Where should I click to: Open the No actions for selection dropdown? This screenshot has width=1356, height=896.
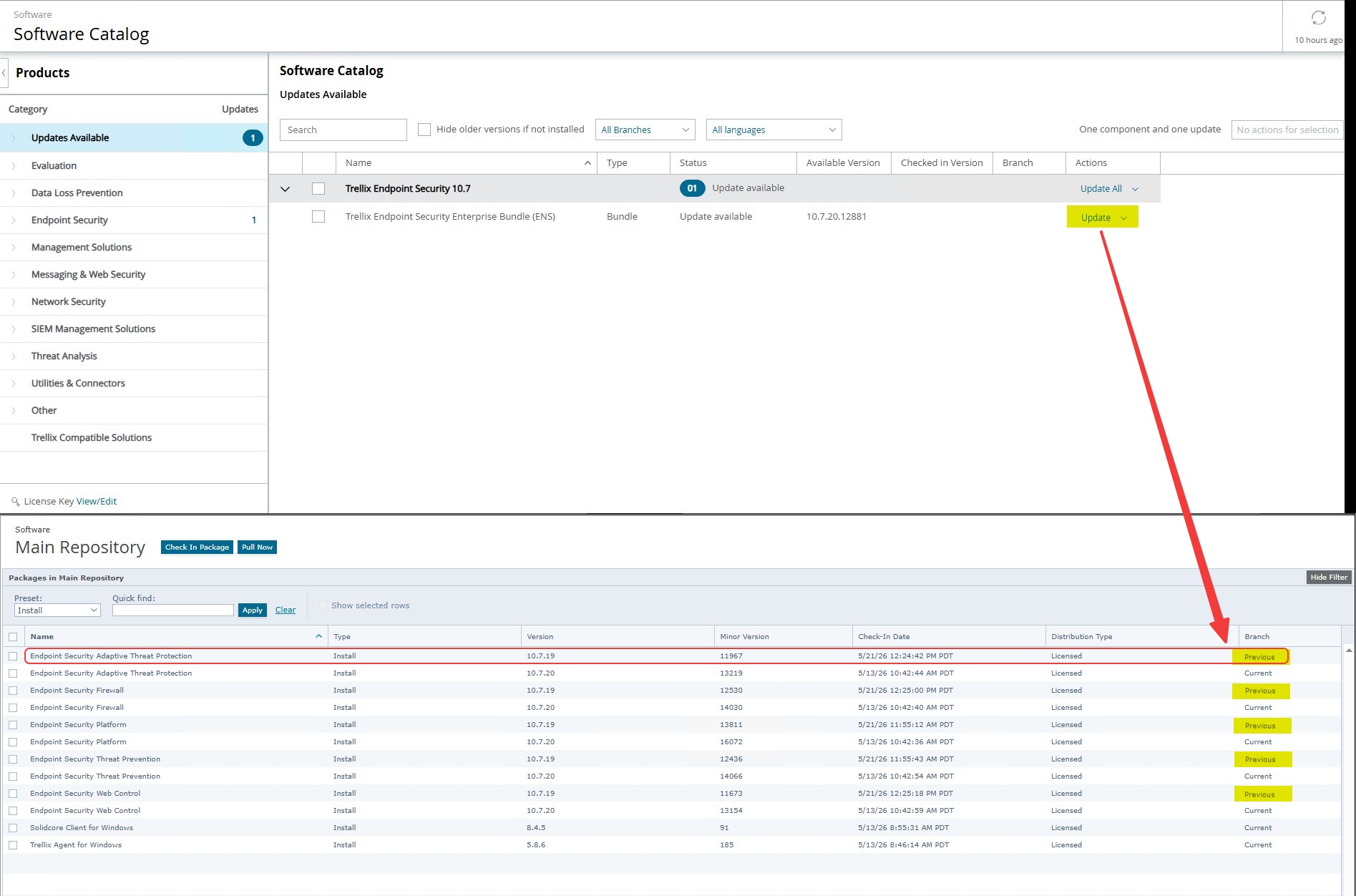click(x=1287, y=130)
